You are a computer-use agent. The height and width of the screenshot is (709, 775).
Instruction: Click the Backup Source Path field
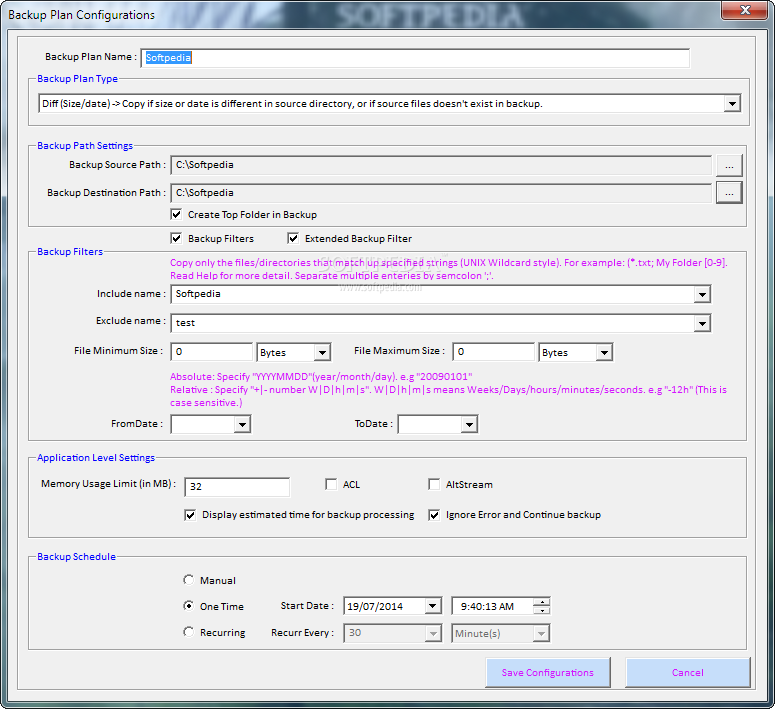click(x=441, y=165)
